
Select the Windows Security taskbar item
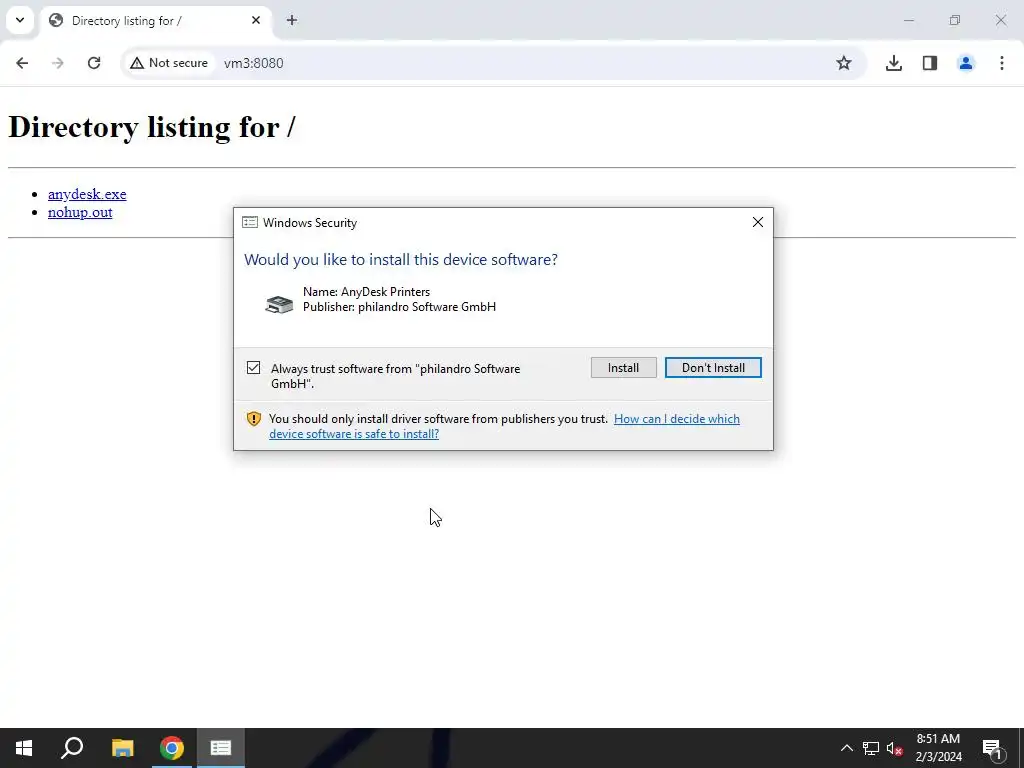[x=221, y=748]
